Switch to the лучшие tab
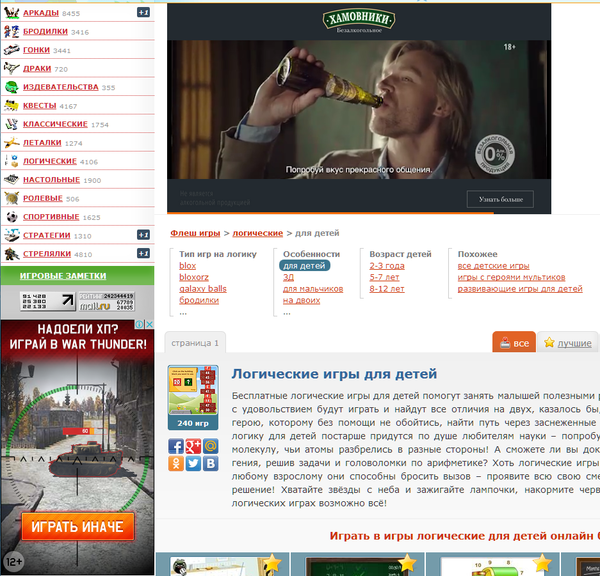Image resolution: width=600 pixels, height=576 pixels. [x=567, y=342]
